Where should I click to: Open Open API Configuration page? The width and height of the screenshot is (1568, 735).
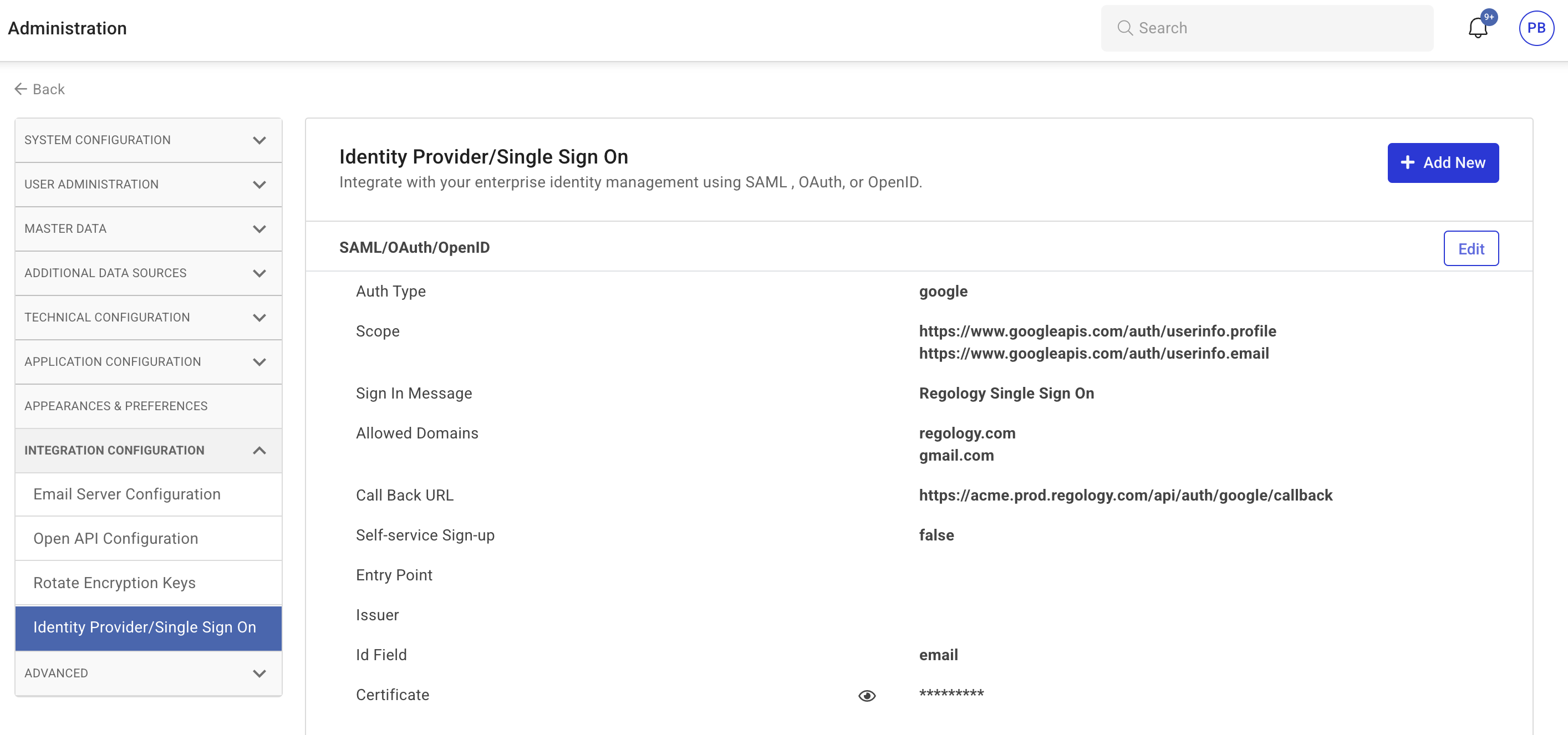(x=116, y=539)
